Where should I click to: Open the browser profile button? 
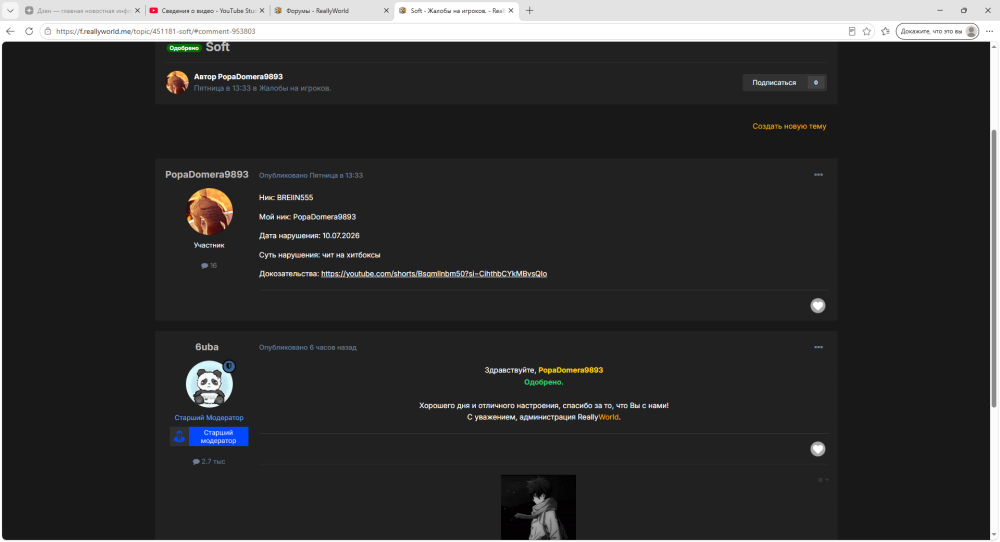[x=937, y=31]
